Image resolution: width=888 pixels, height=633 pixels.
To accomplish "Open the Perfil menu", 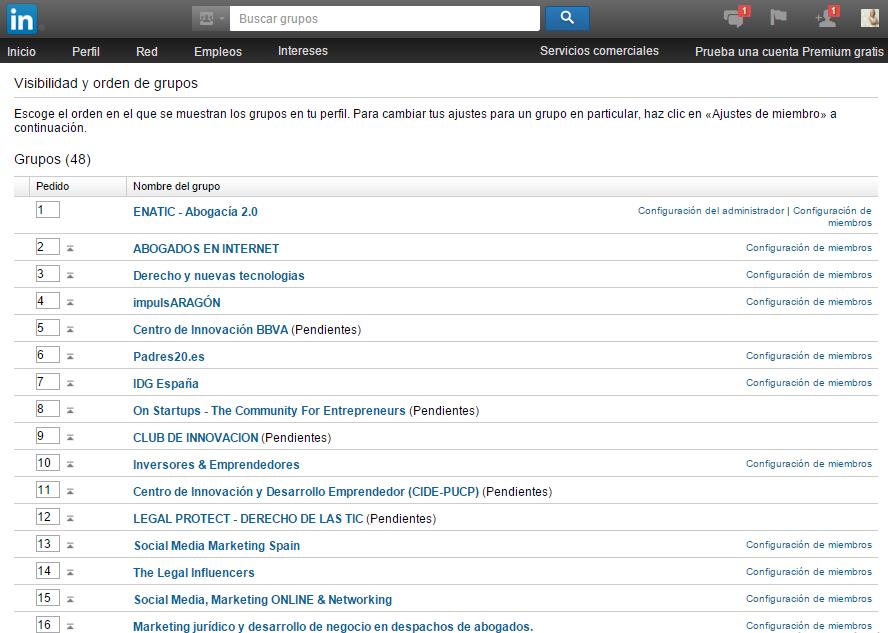I will coord(86,51).
